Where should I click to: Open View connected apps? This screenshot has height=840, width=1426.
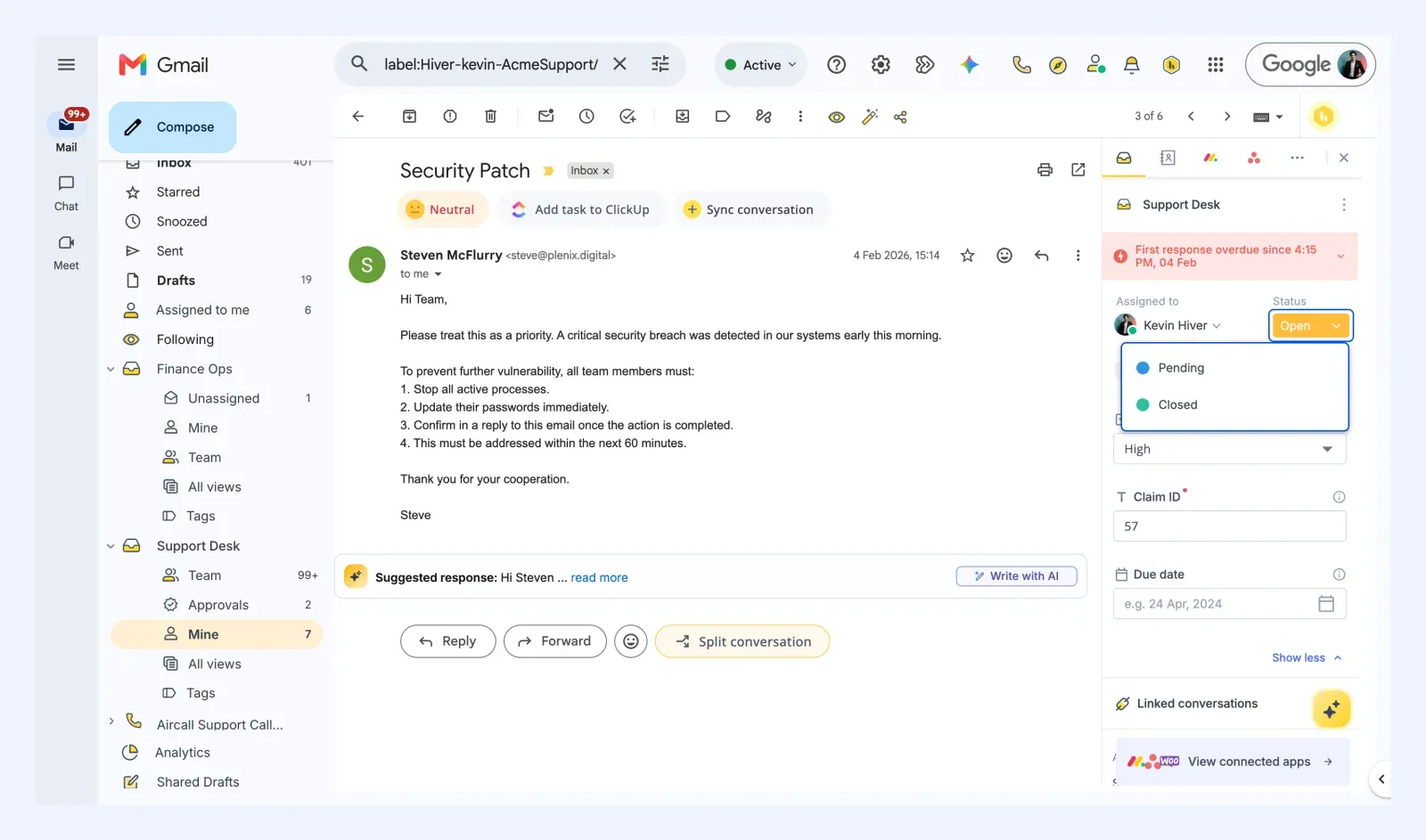(x=1233, y=762)
